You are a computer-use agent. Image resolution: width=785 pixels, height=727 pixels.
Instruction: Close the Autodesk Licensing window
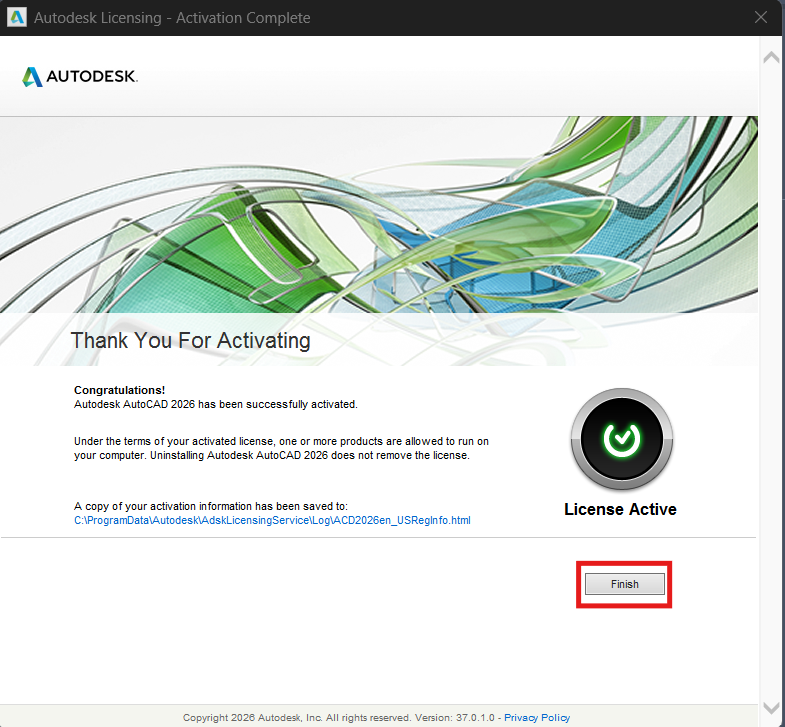760,18
